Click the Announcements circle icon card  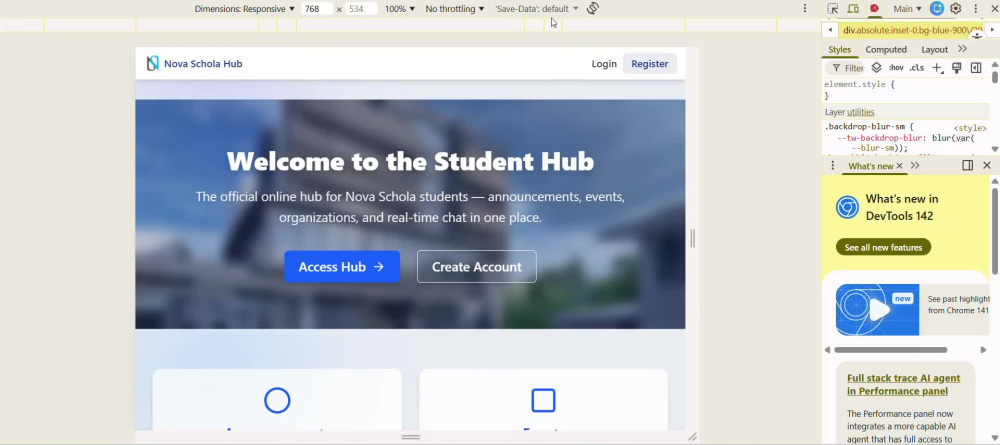[x=277, y=401]
